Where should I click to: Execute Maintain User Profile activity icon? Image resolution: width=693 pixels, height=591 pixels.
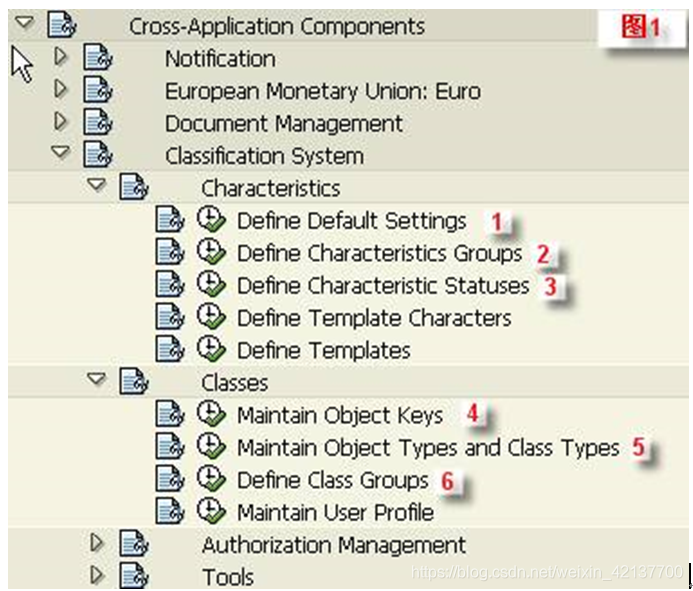coord(211,510)
